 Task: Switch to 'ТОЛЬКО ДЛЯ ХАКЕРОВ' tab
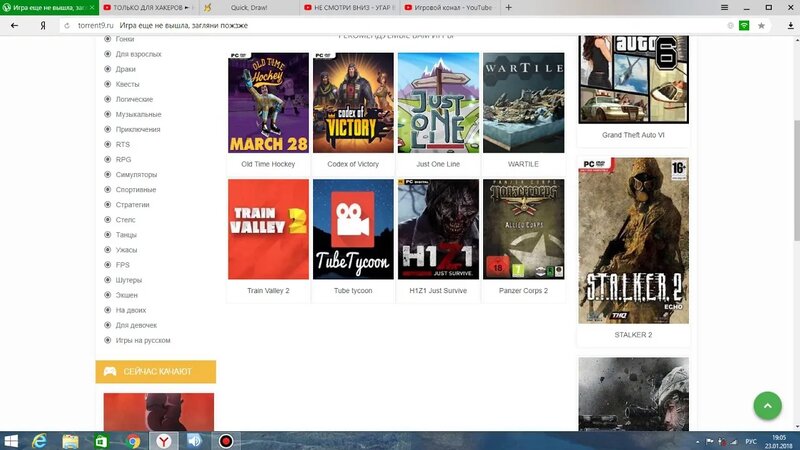148,8
